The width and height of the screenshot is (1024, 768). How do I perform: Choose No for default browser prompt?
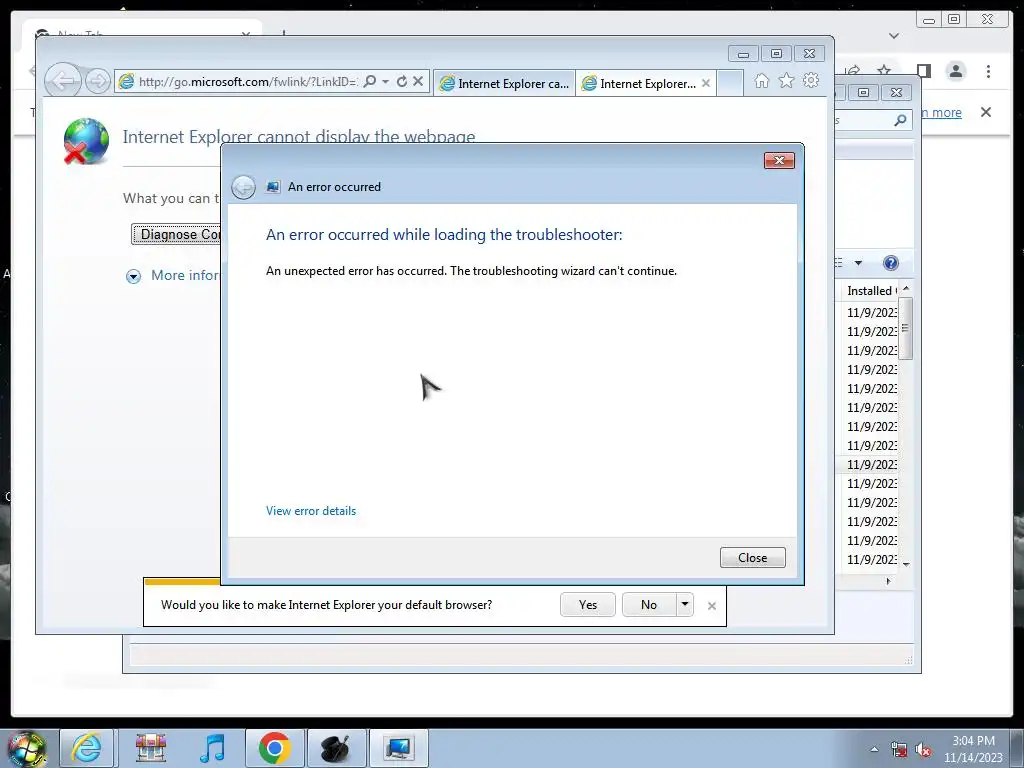coord(648,605)
